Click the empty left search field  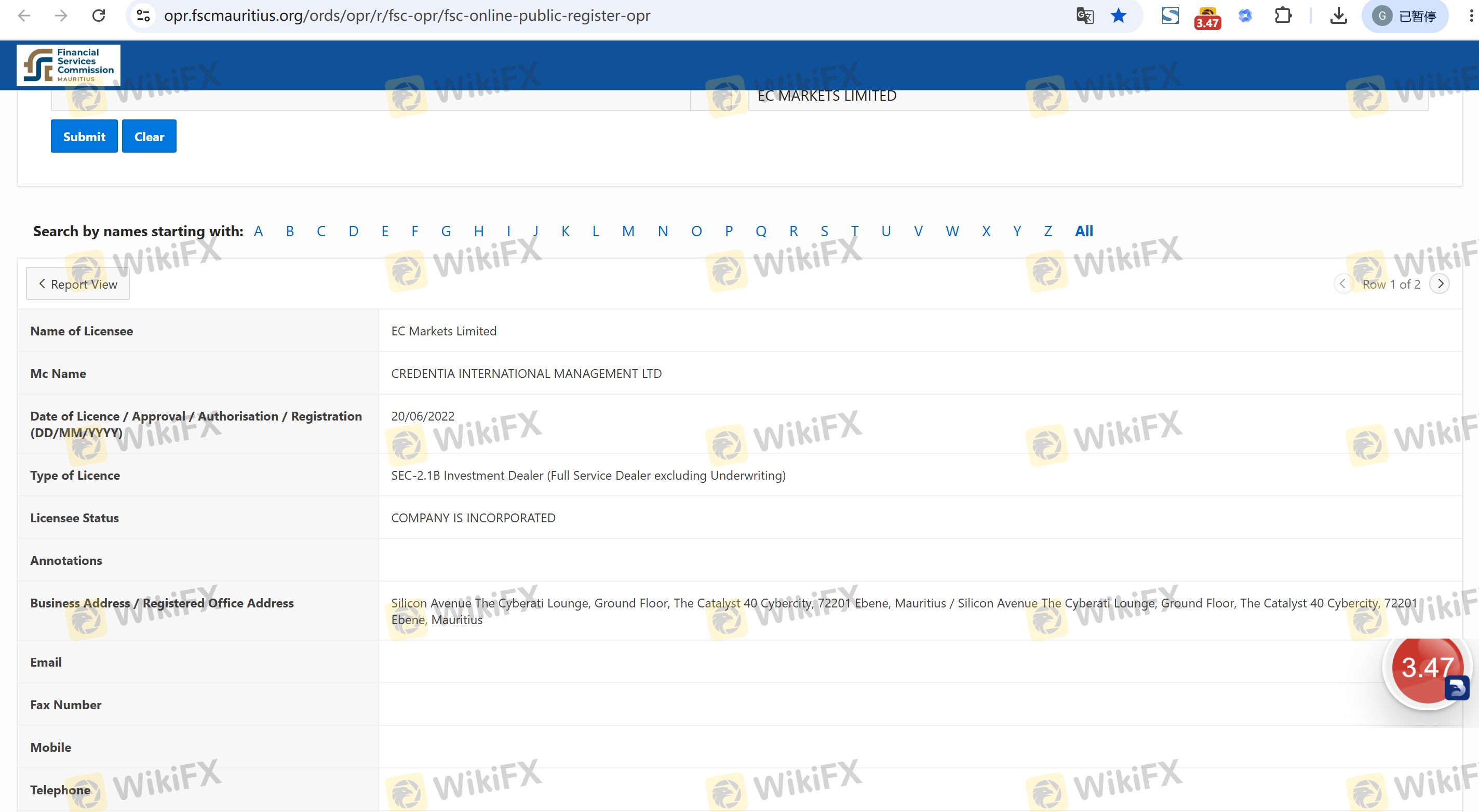[370, 99]
